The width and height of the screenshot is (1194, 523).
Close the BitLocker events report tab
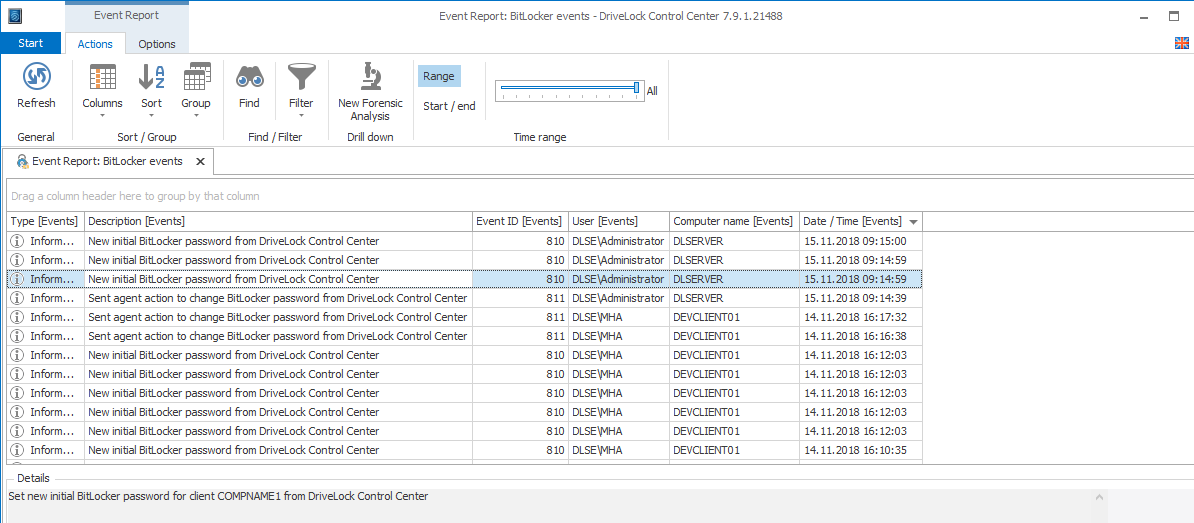(200, 161)
